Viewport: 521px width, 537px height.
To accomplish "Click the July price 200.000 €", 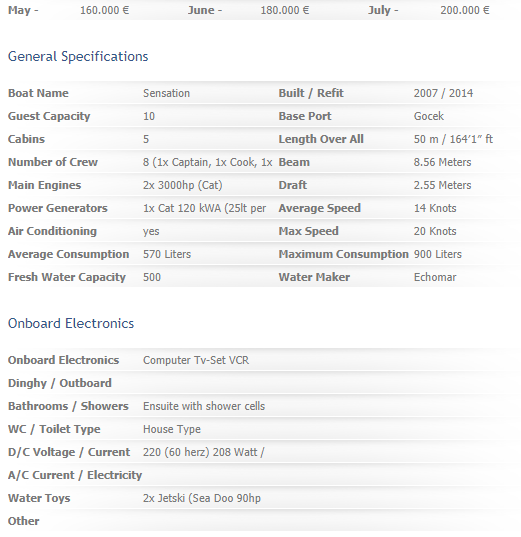I will [465, 10].
